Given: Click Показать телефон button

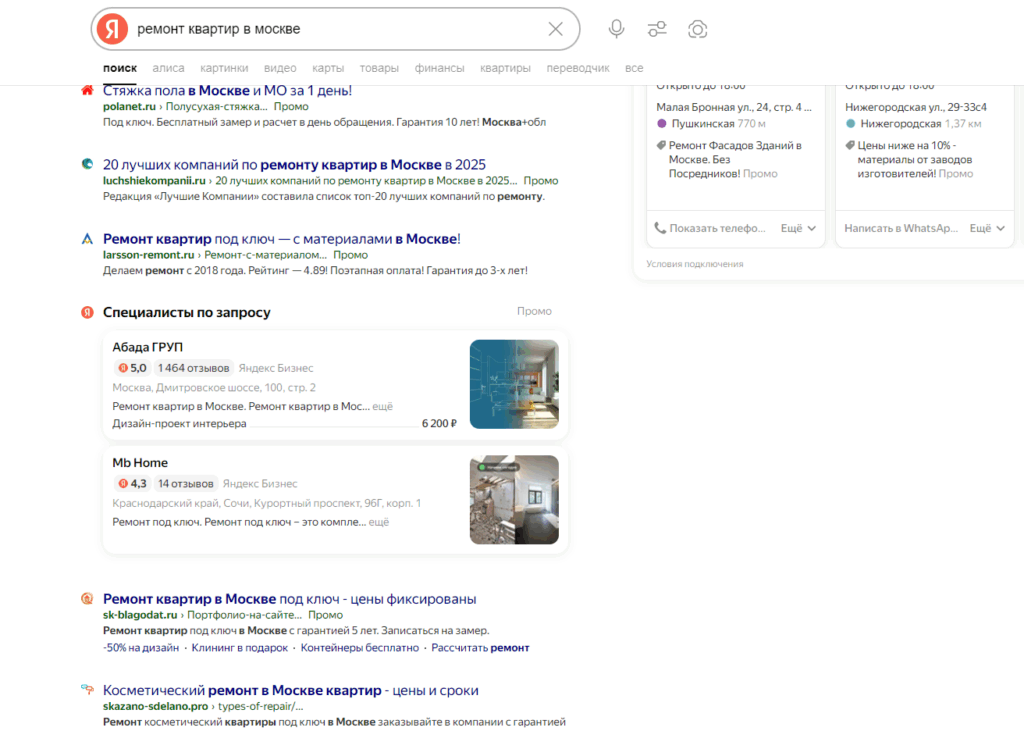Looking at the screenshot, I should 710,228.
